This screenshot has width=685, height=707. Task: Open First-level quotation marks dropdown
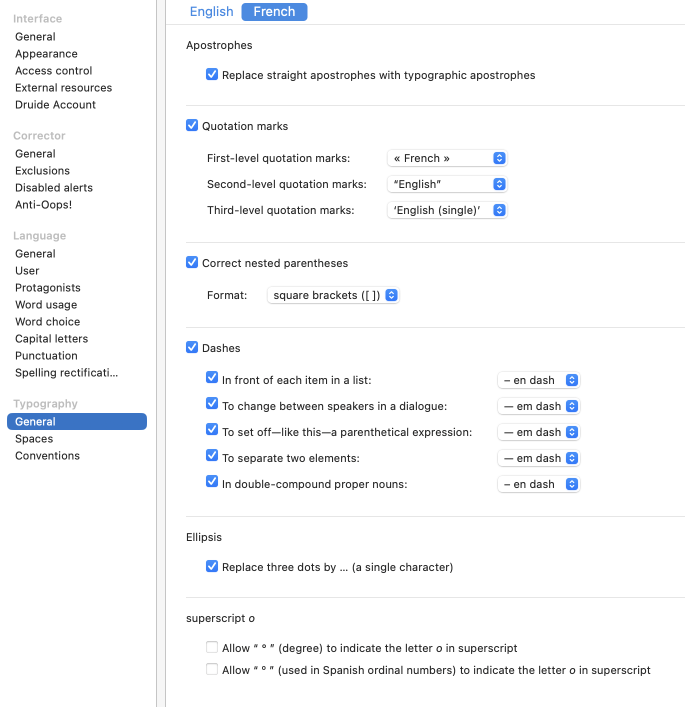pos(447,158)
